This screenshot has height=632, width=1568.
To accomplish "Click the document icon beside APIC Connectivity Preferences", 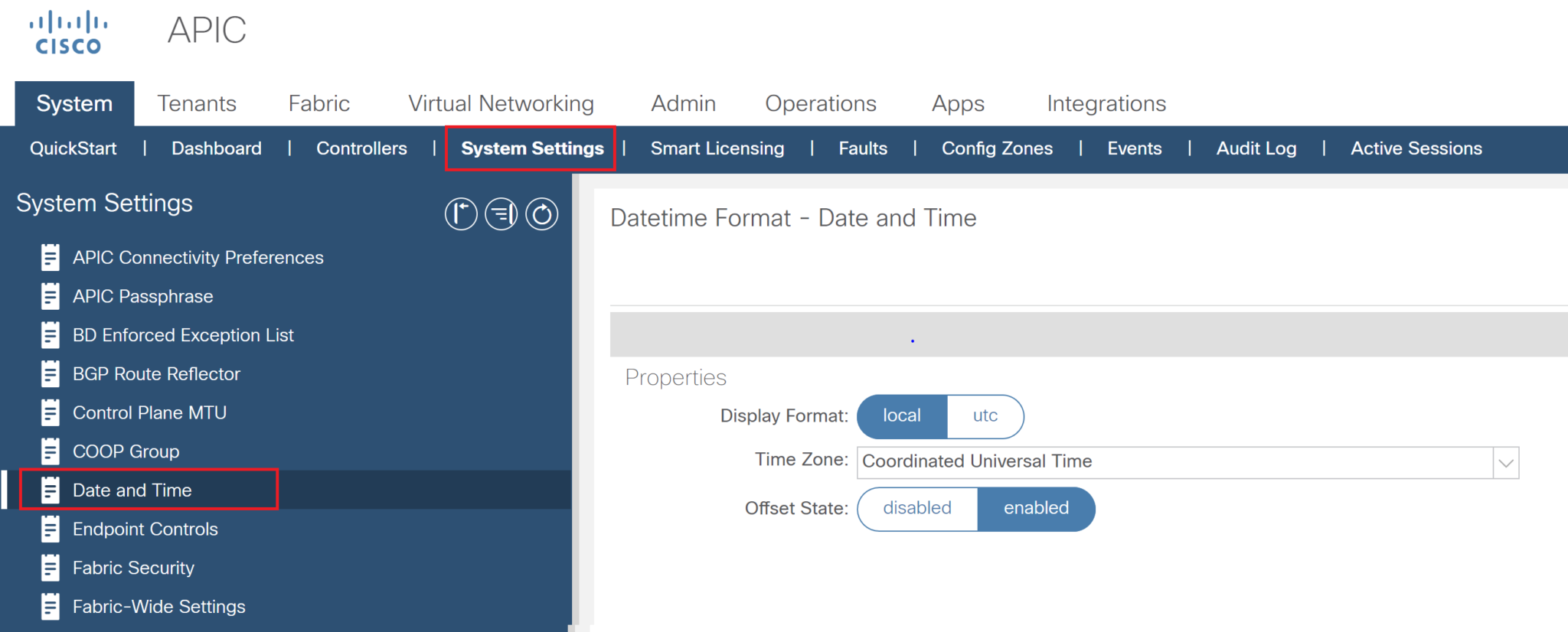I will click(51, 257).
